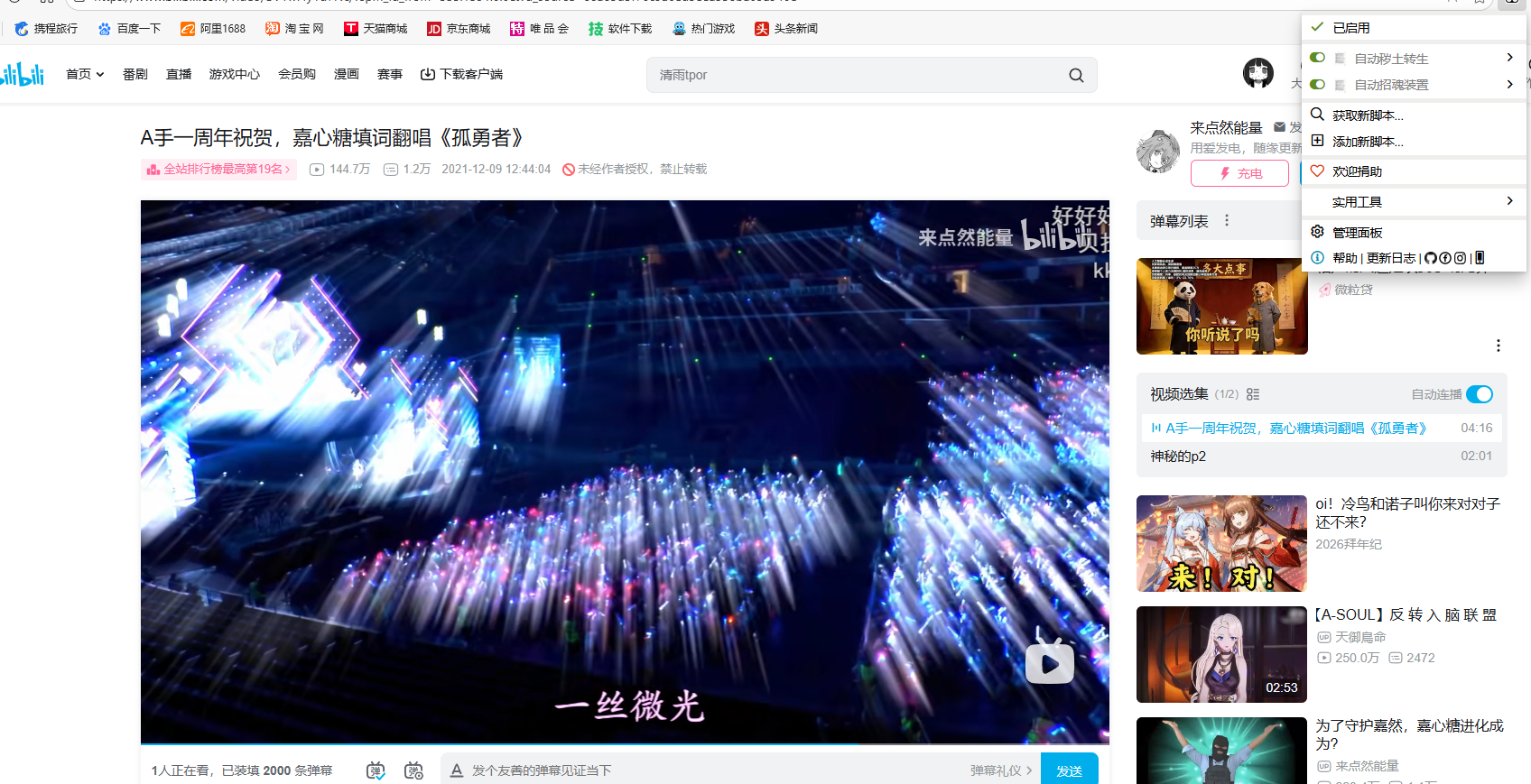1531x784 pixels.
Task: Open video list view mode icon
Action: pos(1253,394)
